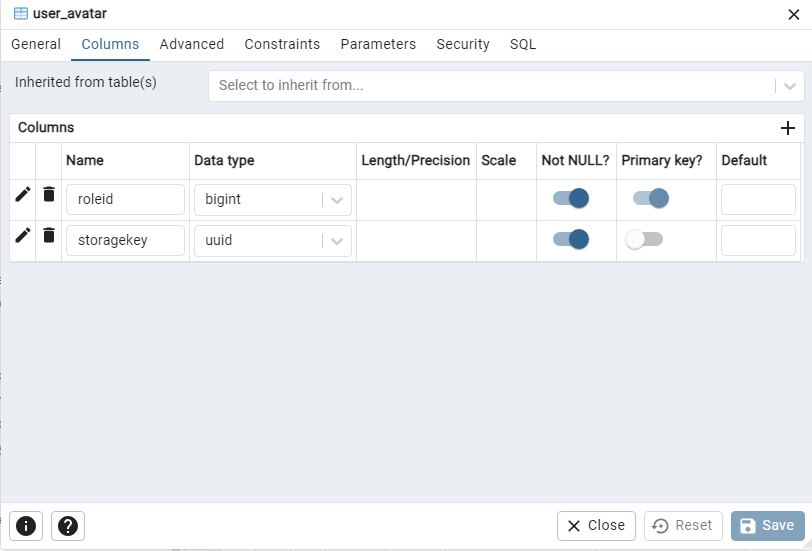This screenshot has width=812, height=551.
Task: Open the Advanced tab
Action: 192,45
